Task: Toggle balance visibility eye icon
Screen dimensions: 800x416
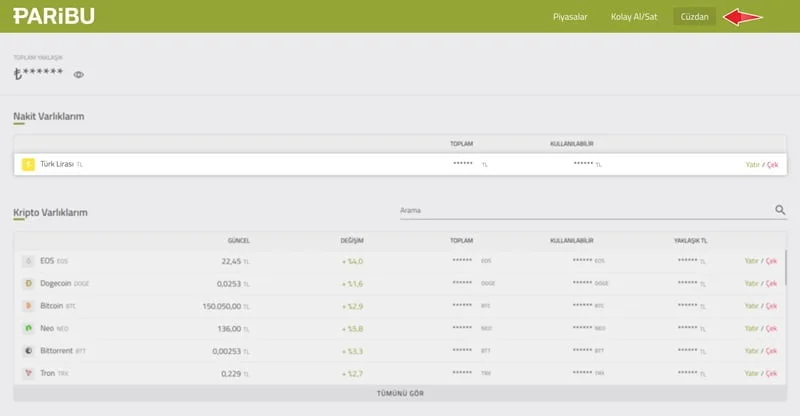Action: point(79,75)
